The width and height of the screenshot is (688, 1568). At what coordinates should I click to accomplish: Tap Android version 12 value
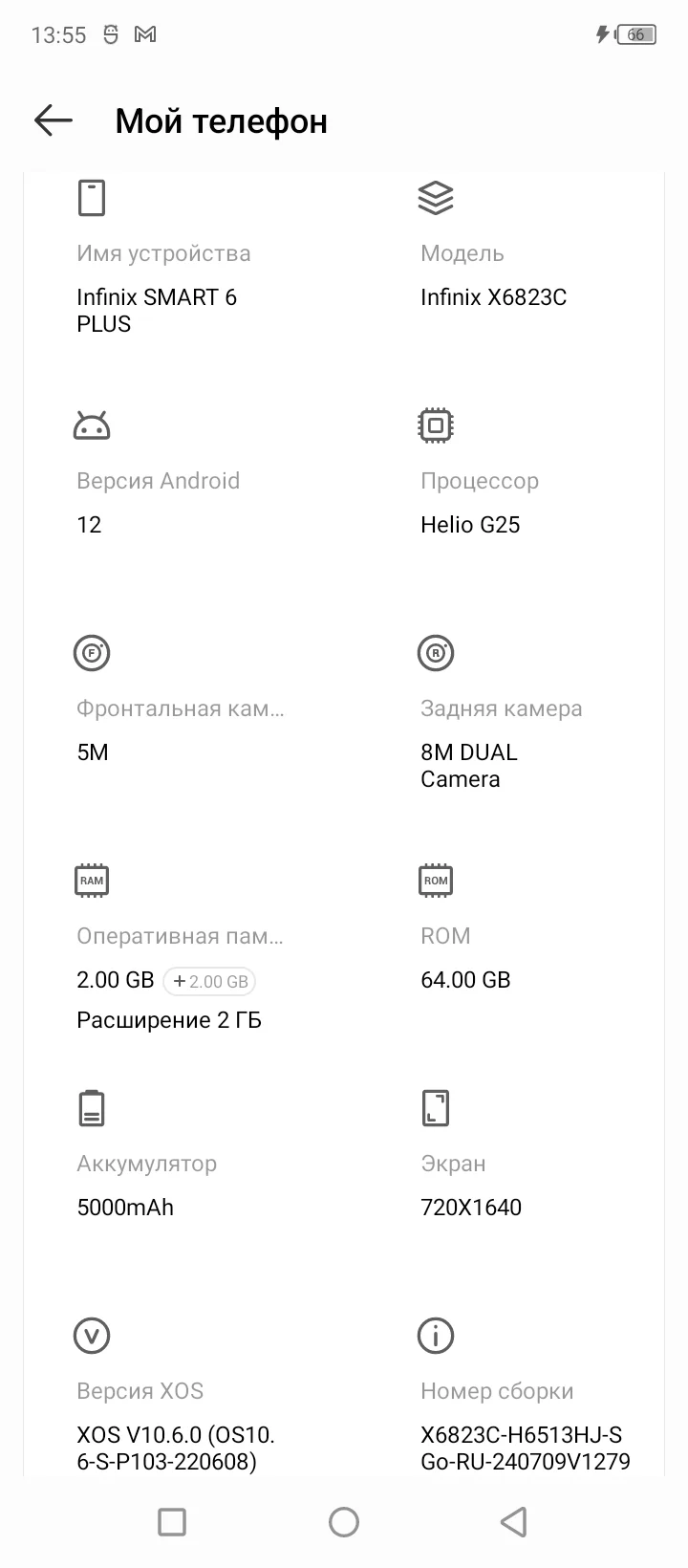[89, 525]
